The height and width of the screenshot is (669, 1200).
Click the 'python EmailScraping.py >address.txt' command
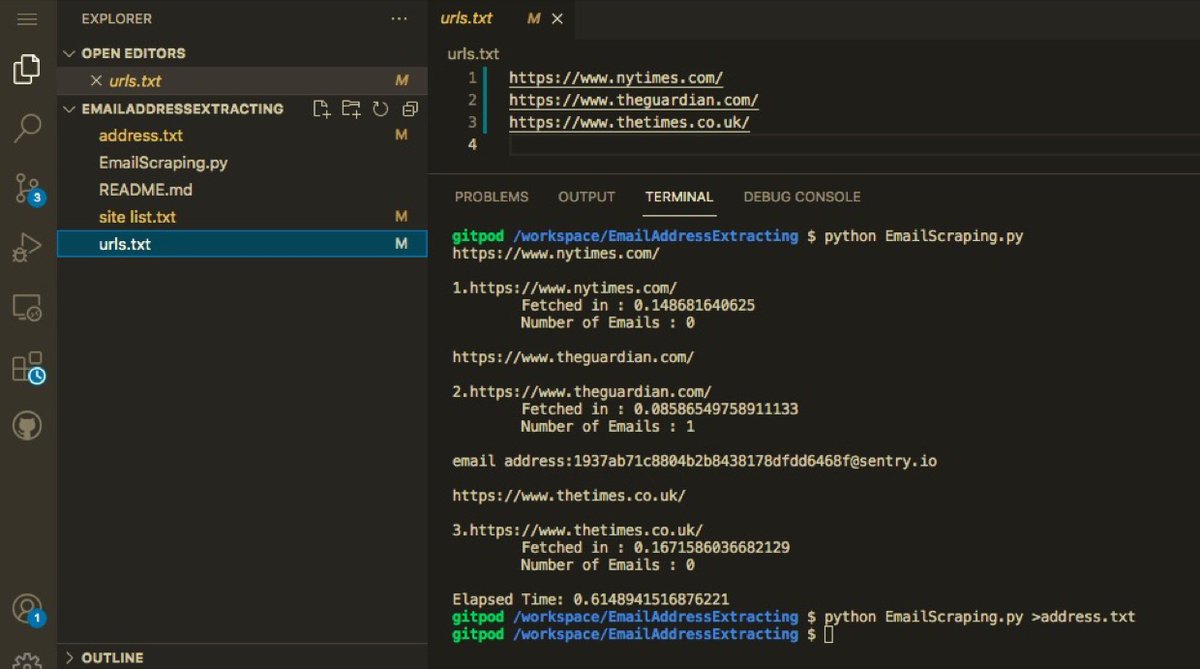[980, 616]
